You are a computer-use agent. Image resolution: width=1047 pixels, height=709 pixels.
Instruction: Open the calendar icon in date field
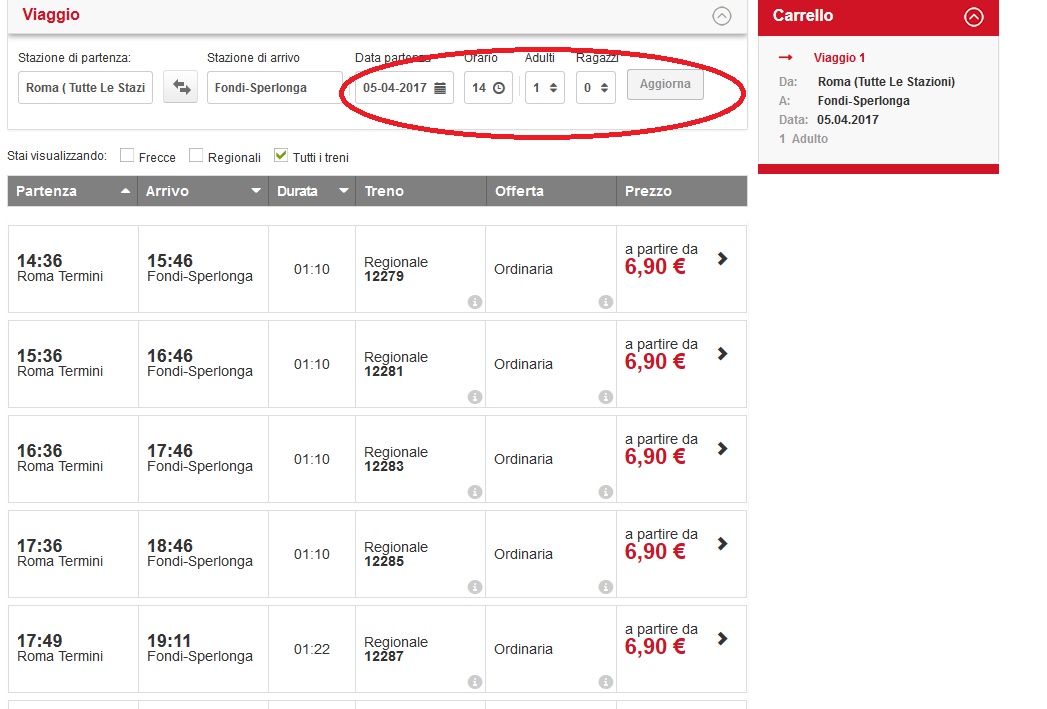pos(440,88)
